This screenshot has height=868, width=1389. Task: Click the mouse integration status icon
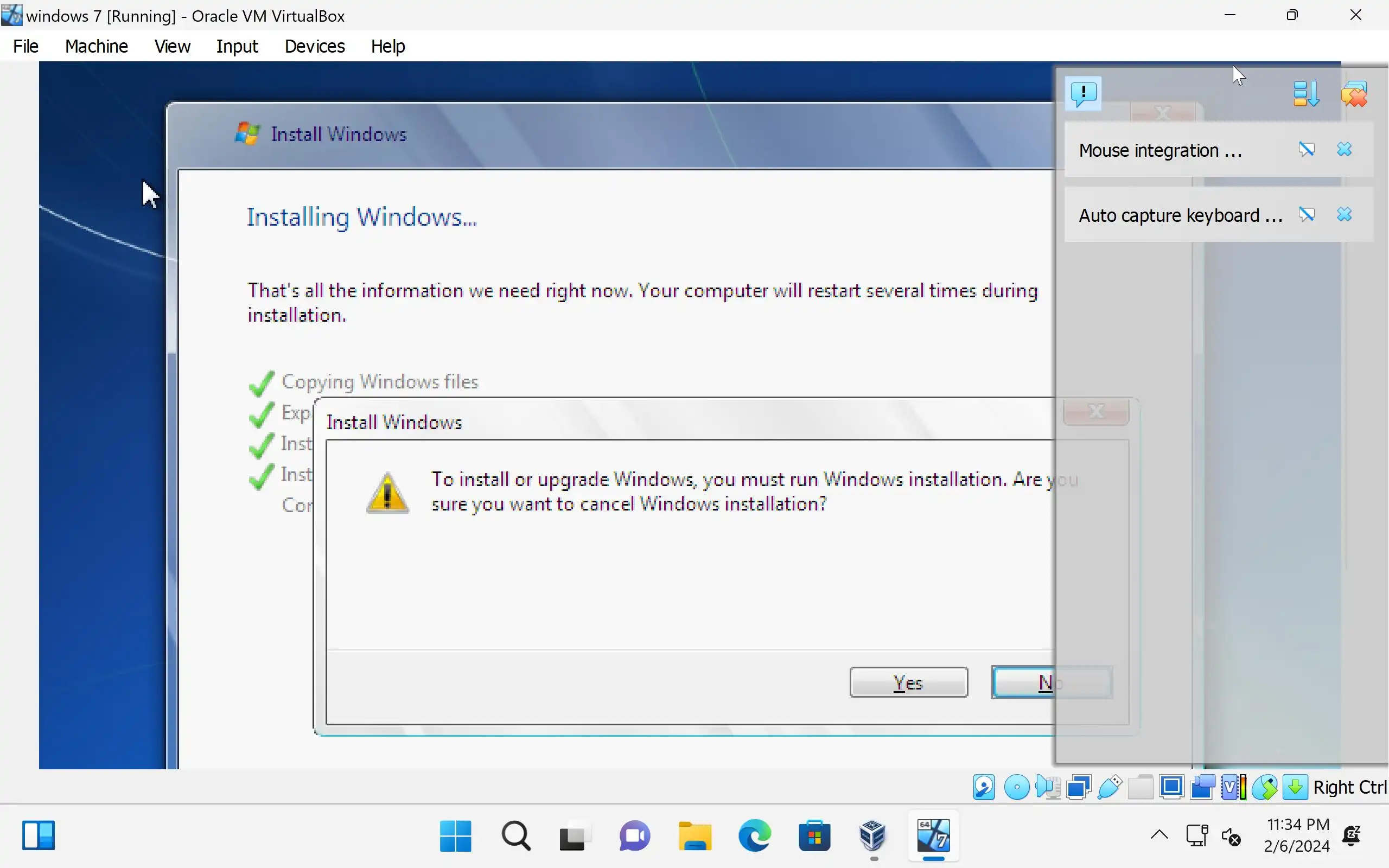pos(1264,787)
